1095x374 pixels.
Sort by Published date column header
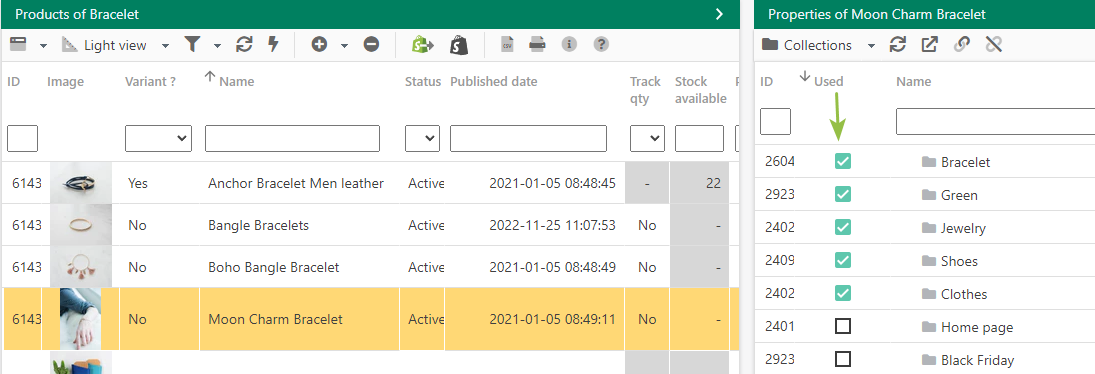pyautogui.click(x=494, y=82)
